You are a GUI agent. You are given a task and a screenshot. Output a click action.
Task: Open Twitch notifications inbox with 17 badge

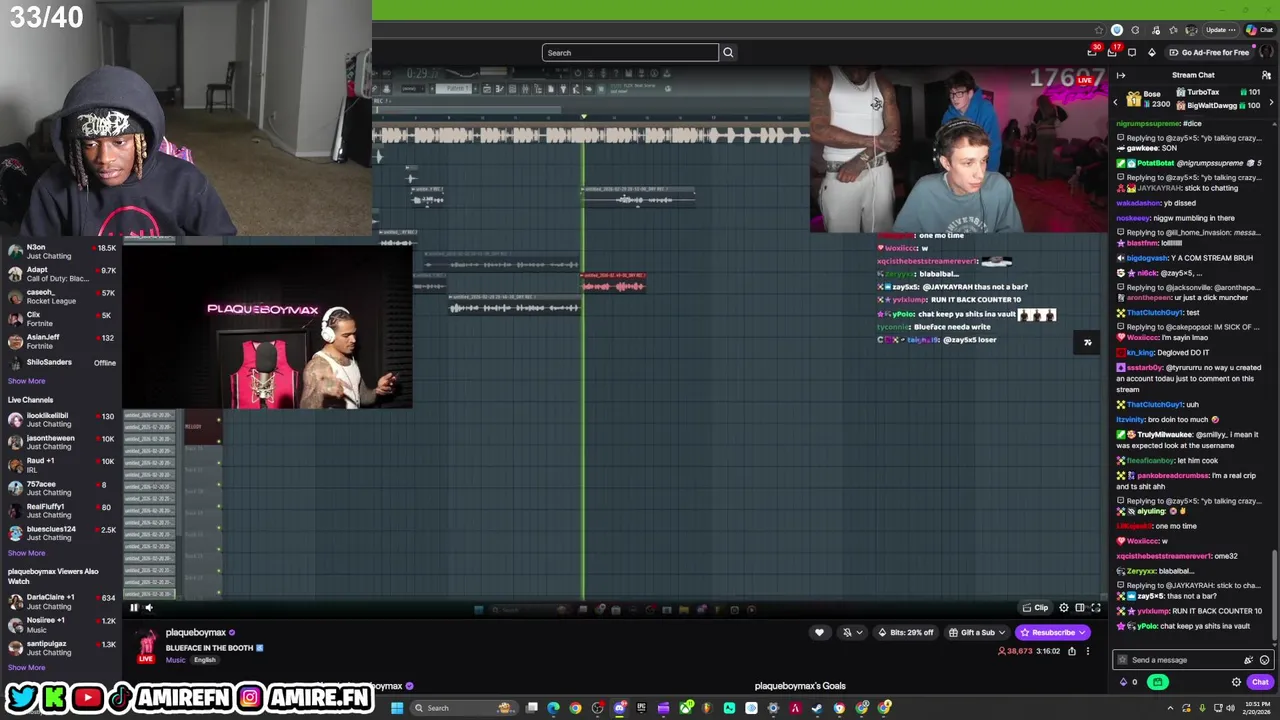pyautogui.click(x=1113, y=52)
